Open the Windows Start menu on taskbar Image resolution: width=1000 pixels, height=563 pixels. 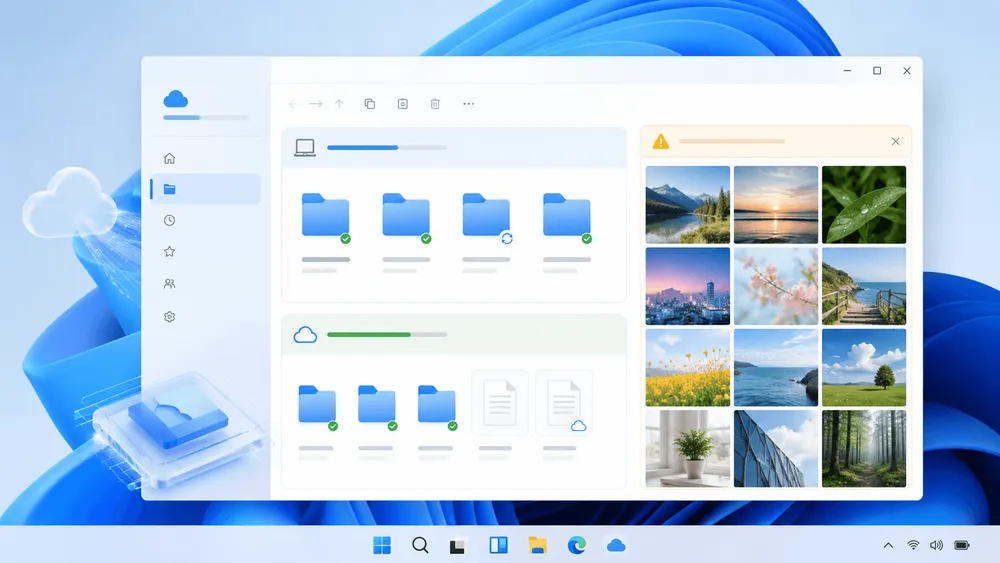382,545
